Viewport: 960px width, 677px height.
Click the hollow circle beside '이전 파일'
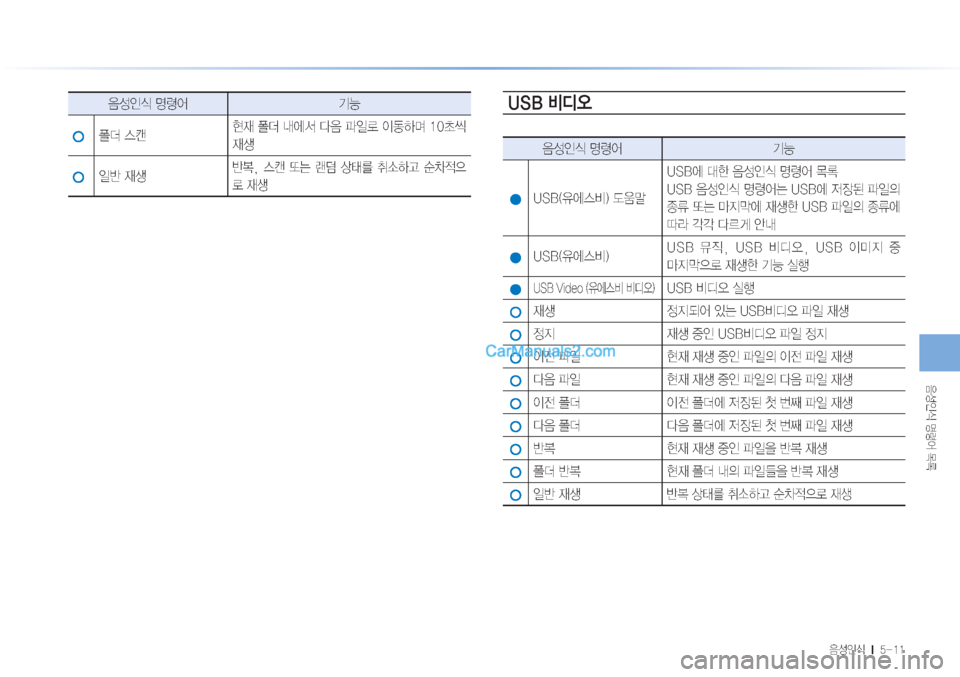tap(516, 357)
